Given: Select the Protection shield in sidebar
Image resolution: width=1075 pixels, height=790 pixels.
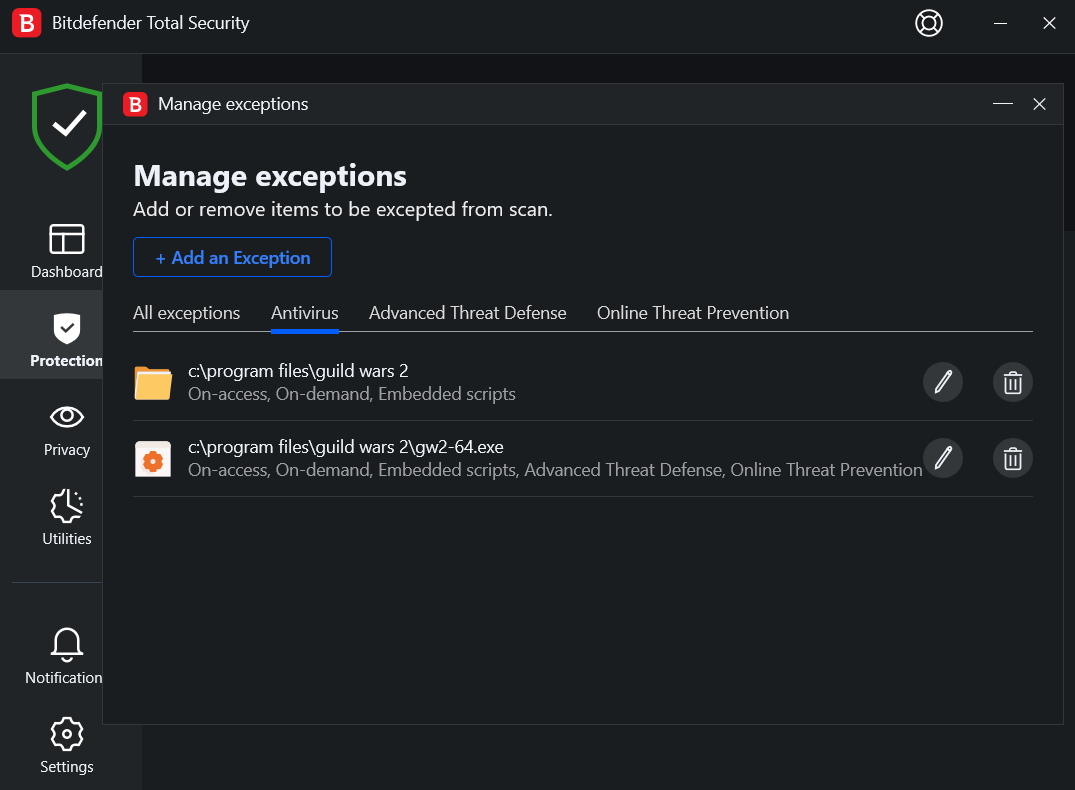Looking at the screenshot, I should coord(66,340).
